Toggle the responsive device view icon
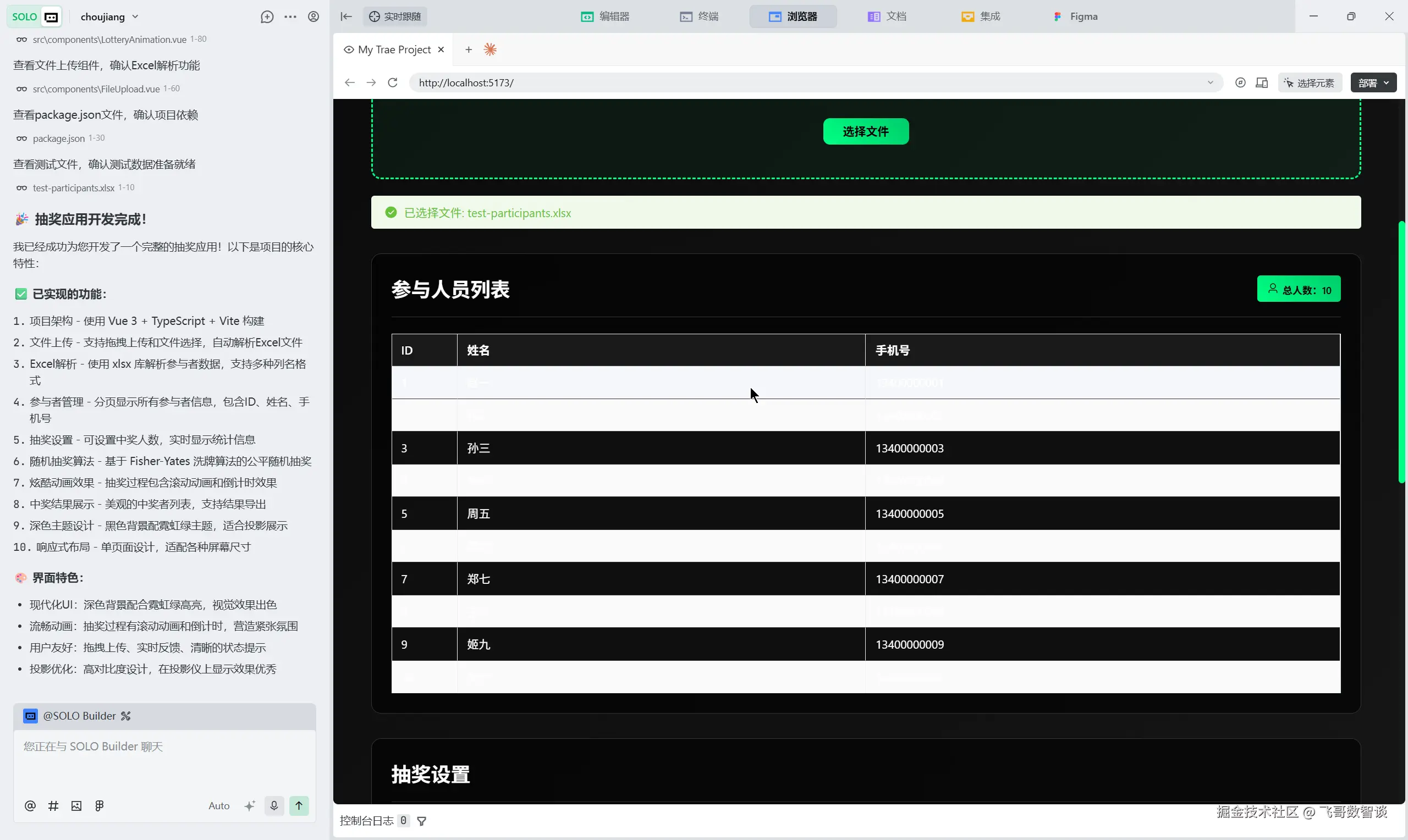 pos(1262,82)
